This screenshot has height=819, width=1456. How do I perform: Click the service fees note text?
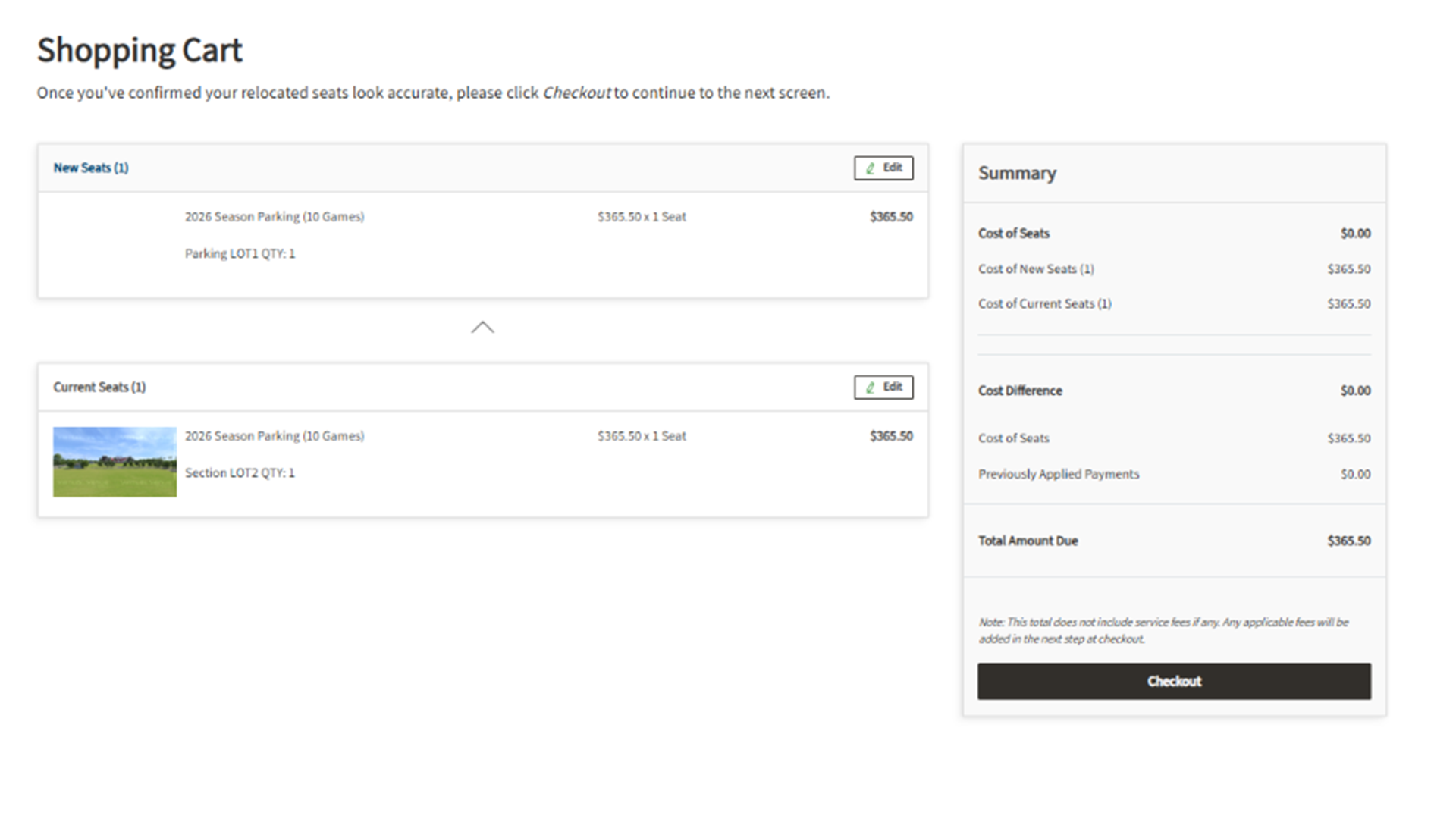(x=1163, y=630)
